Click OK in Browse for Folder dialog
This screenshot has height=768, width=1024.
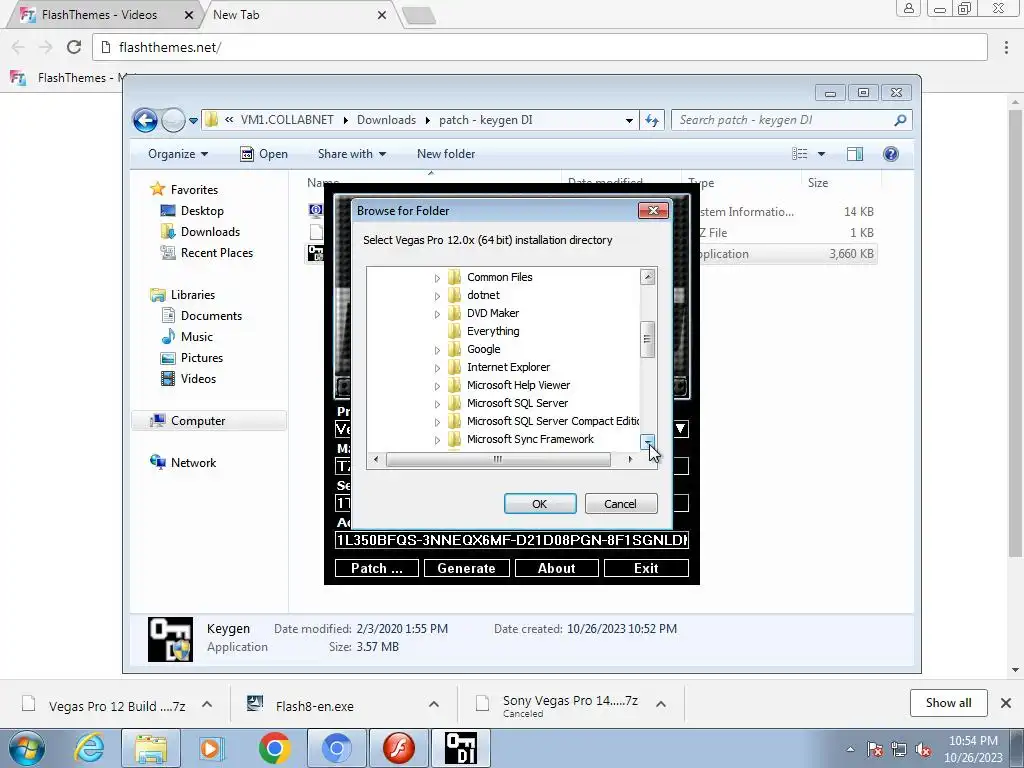tap(539, 504)
